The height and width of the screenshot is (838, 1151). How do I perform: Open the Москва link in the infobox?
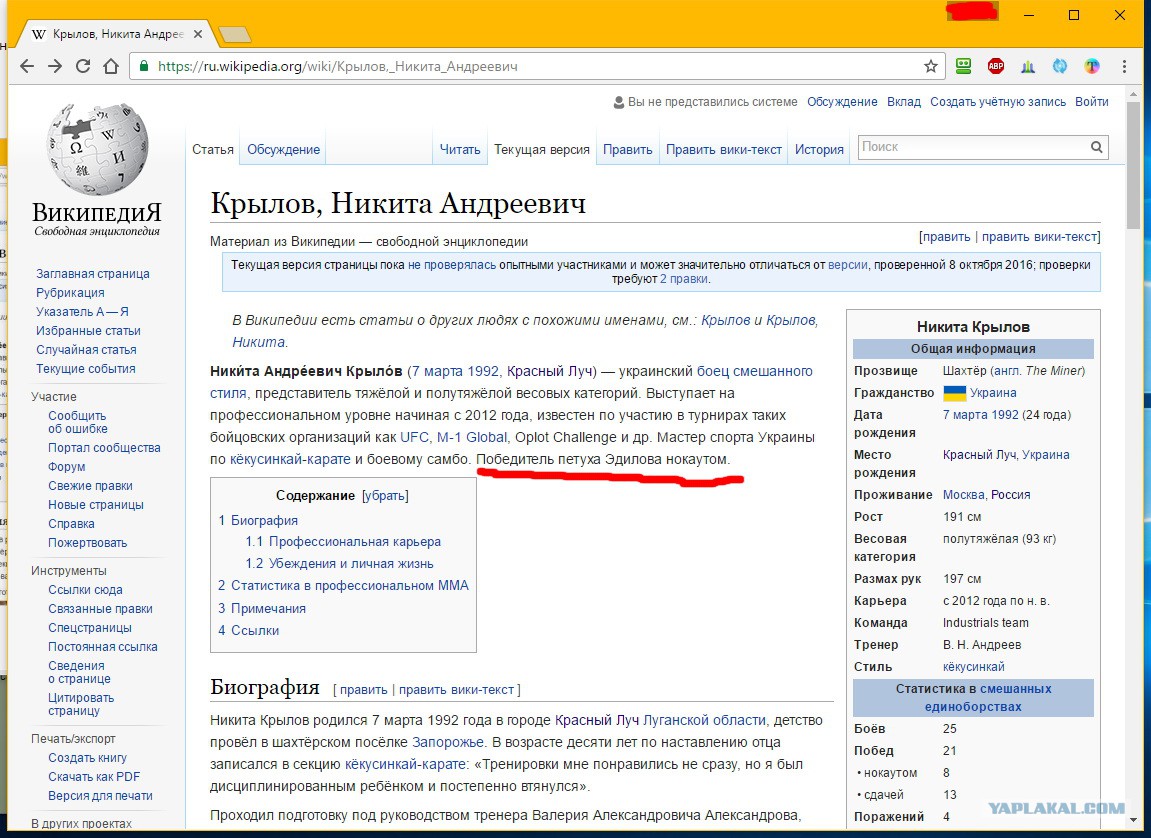(x=963, y=495)
